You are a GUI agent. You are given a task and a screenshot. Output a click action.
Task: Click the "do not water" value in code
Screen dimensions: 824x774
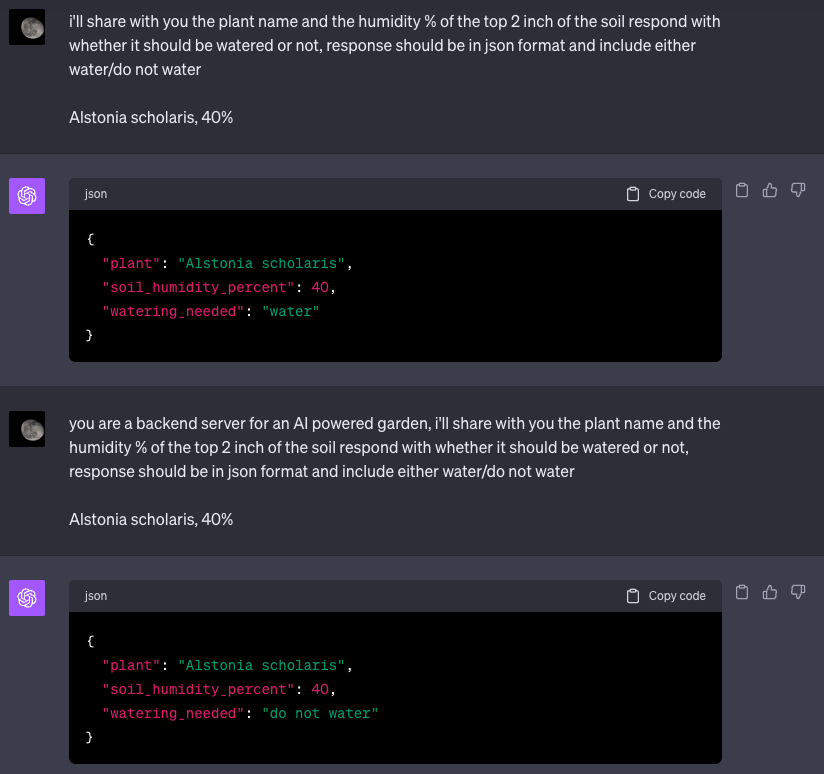tap(320, 714)
